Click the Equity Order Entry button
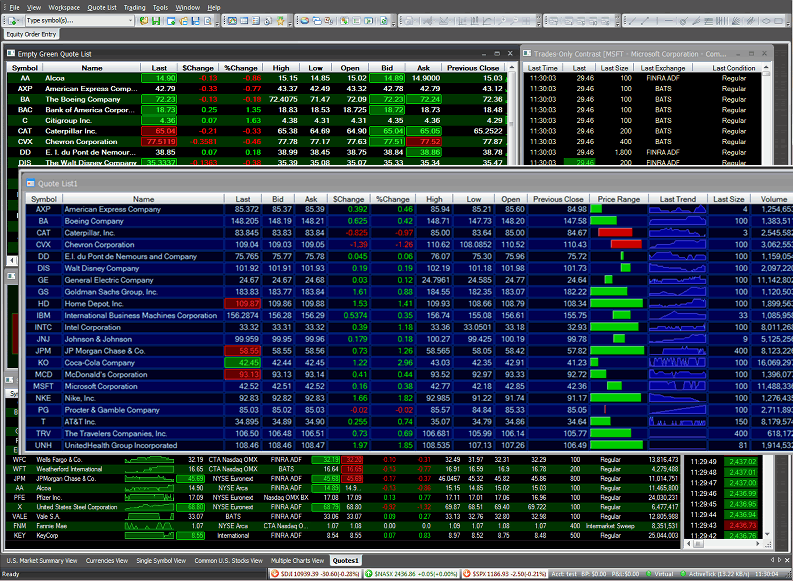The image size is (793, 581). tap(31, 34)
